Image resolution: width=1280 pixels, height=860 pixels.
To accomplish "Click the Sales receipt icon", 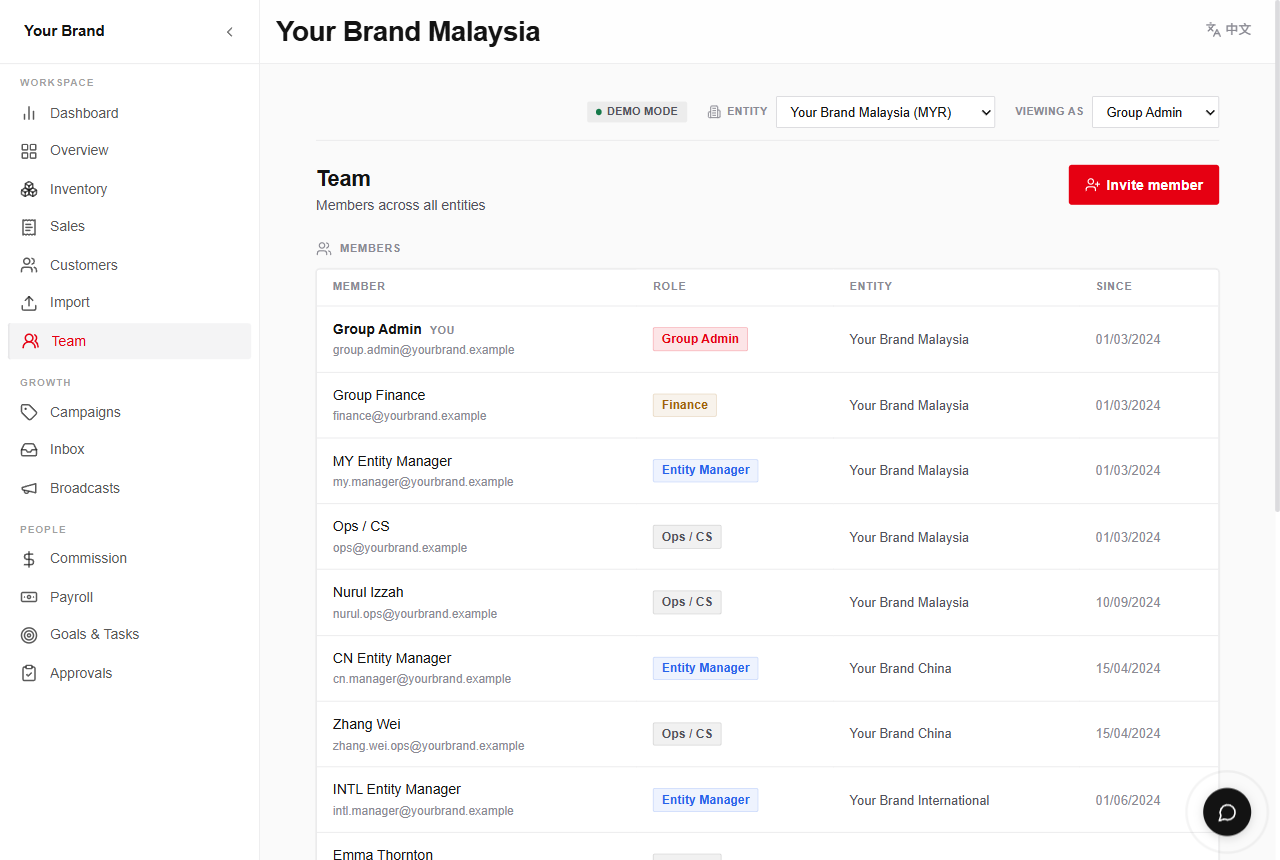I will click(29, 227).
